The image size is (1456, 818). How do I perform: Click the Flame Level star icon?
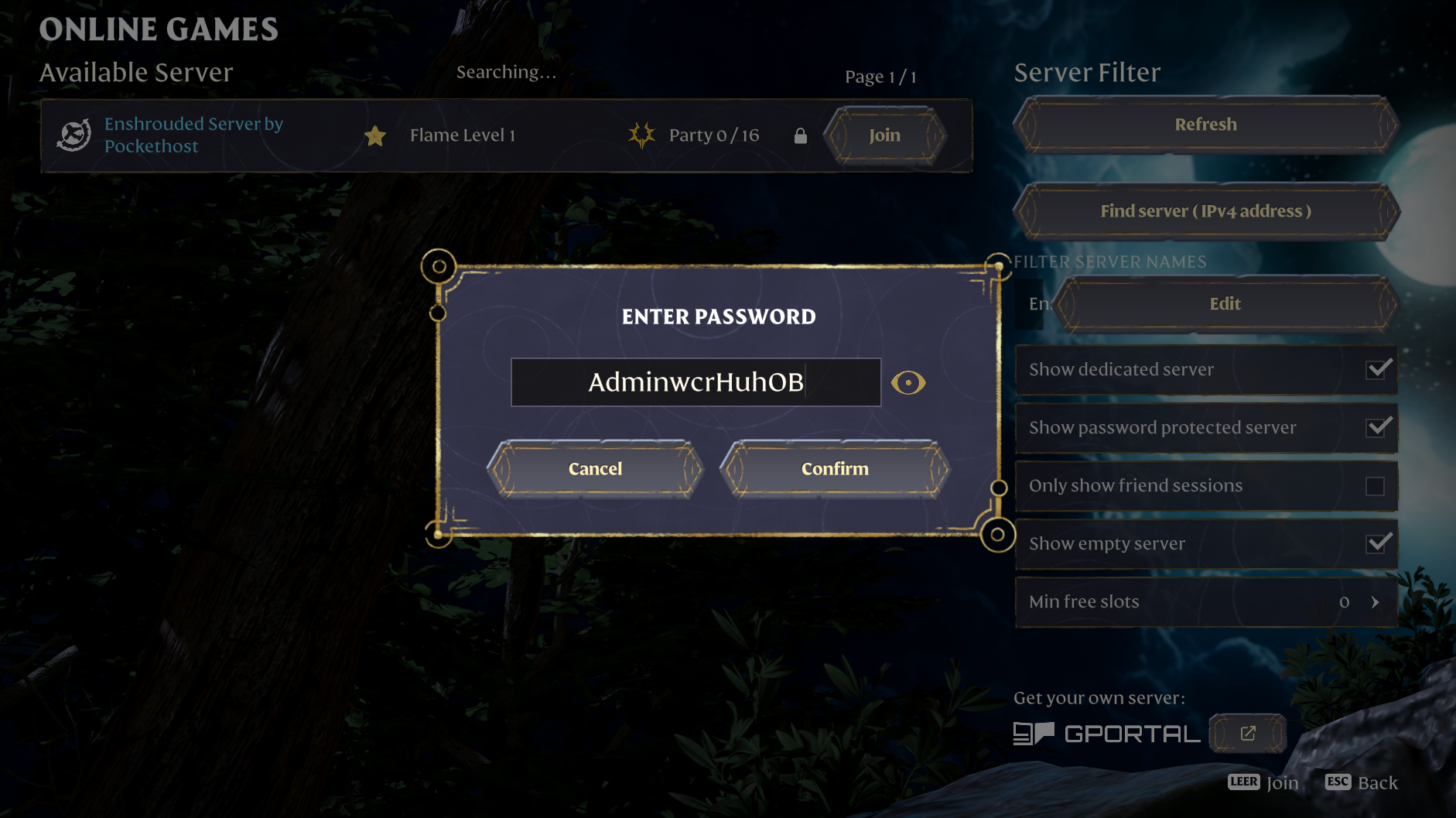[x=375, y=136]
